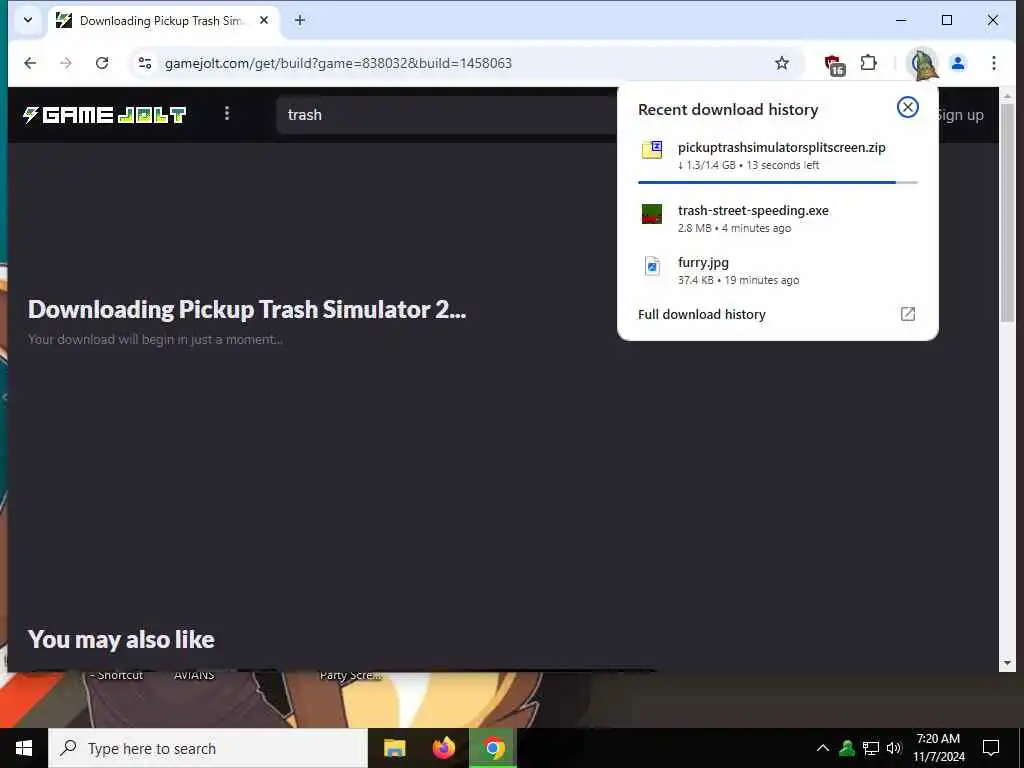Viewport: 1024px width, 768px height.
Task: Open Game Jolt three-dot more menu
Action: 227,114
